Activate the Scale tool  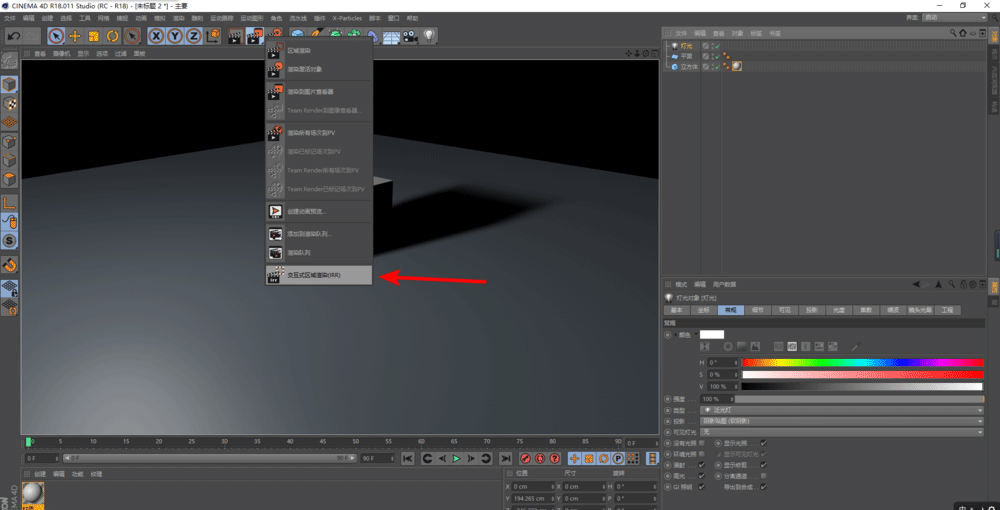tap(94, 36)
